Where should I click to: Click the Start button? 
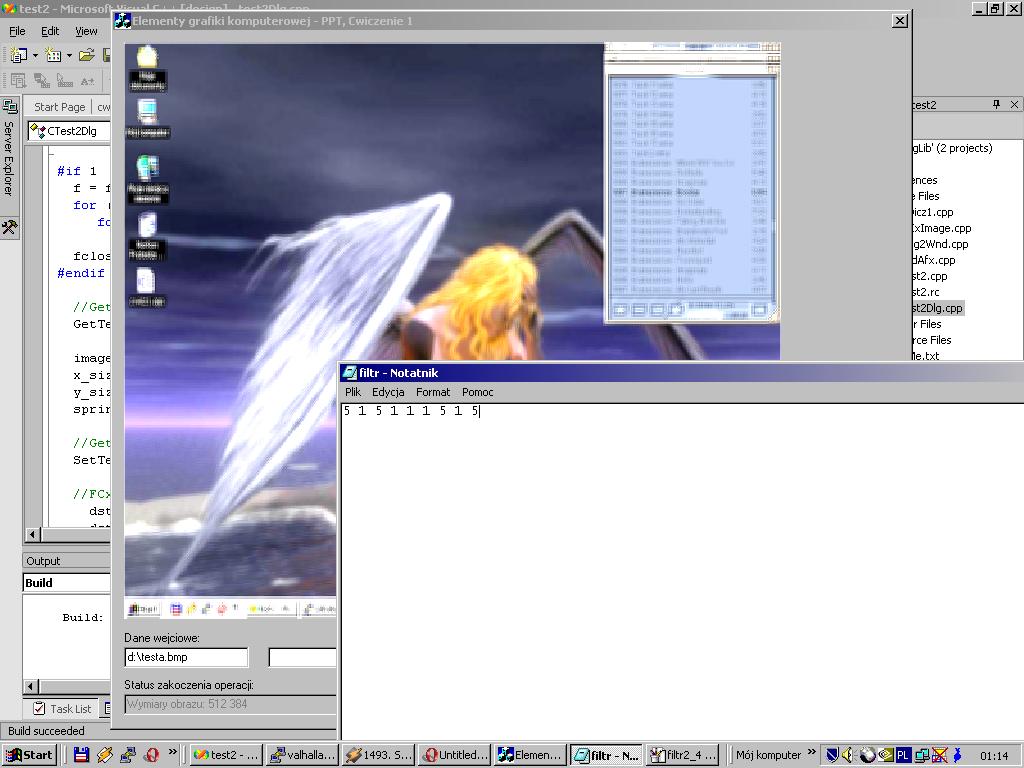29,755
